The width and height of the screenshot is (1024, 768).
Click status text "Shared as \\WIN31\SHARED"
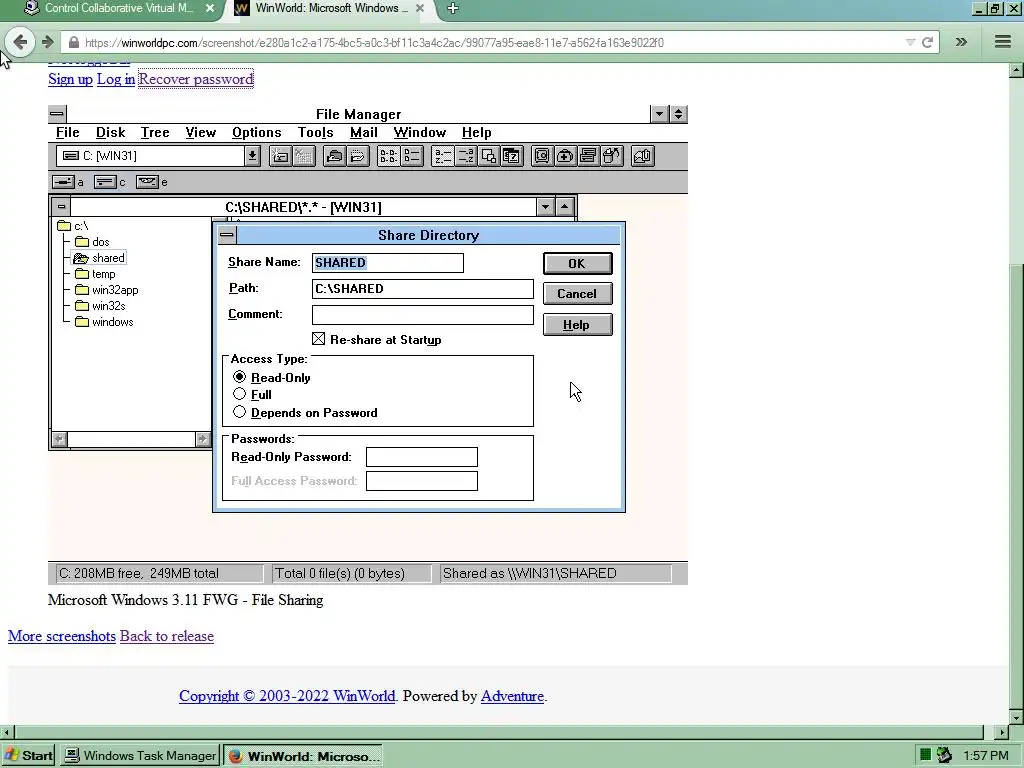pyautogui.click(x=530, y=573)
